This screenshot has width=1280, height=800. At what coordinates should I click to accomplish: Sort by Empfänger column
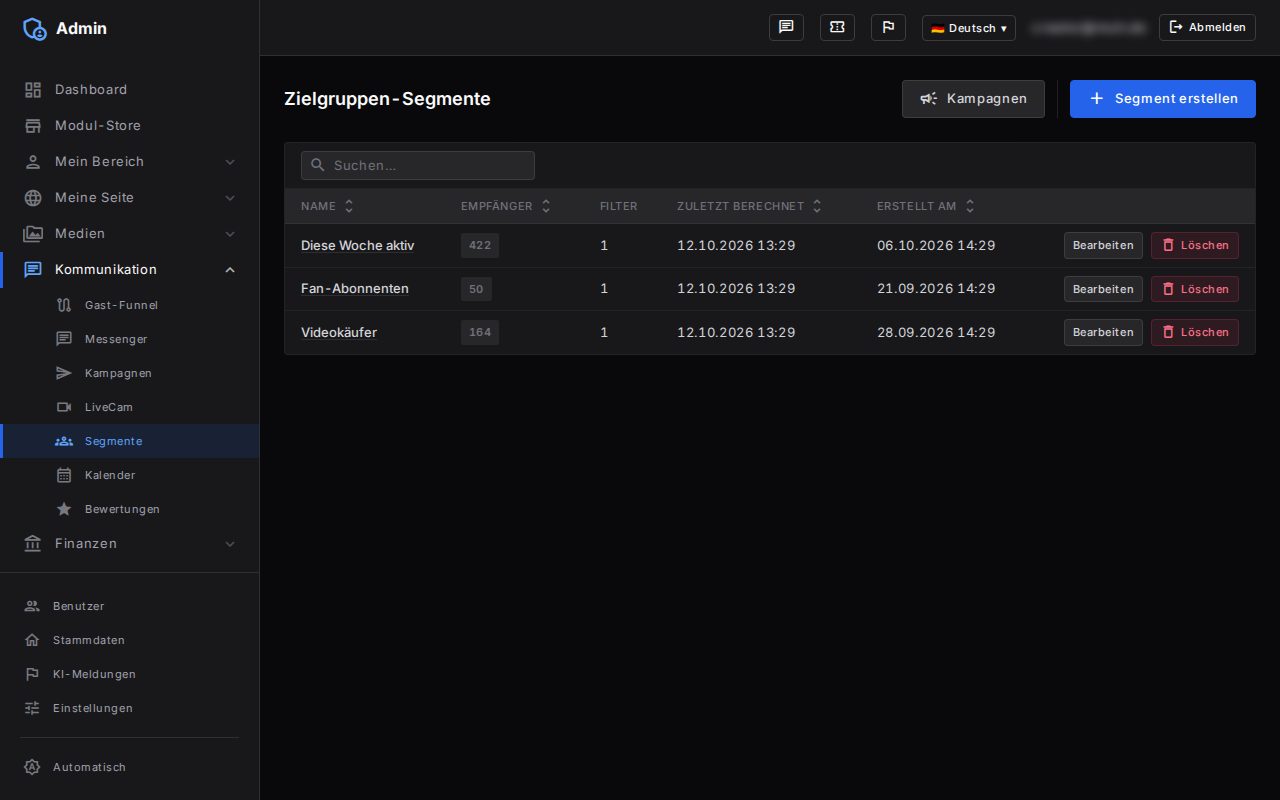coord(506,206)
